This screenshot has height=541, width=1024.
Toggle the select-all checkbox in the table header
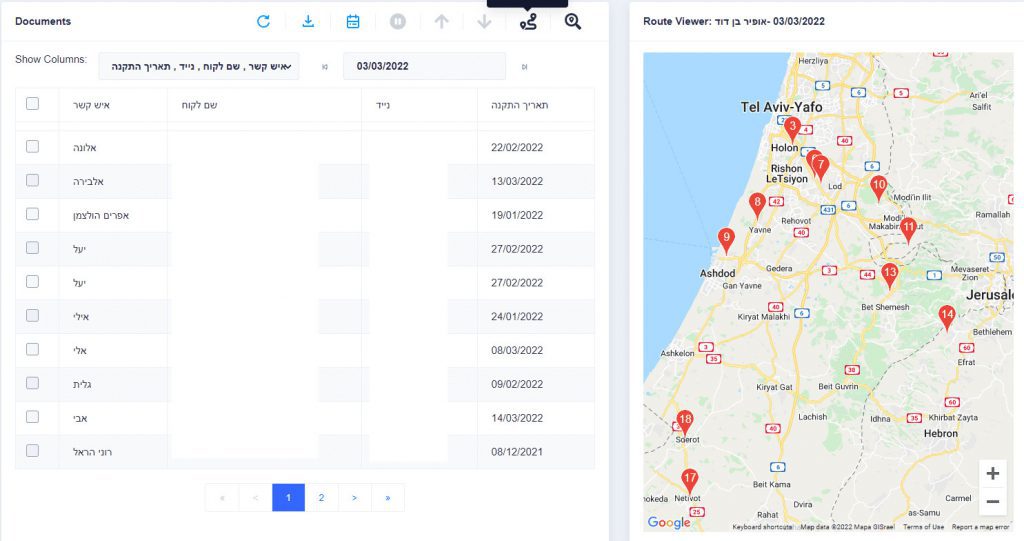[x=33, y=104]
